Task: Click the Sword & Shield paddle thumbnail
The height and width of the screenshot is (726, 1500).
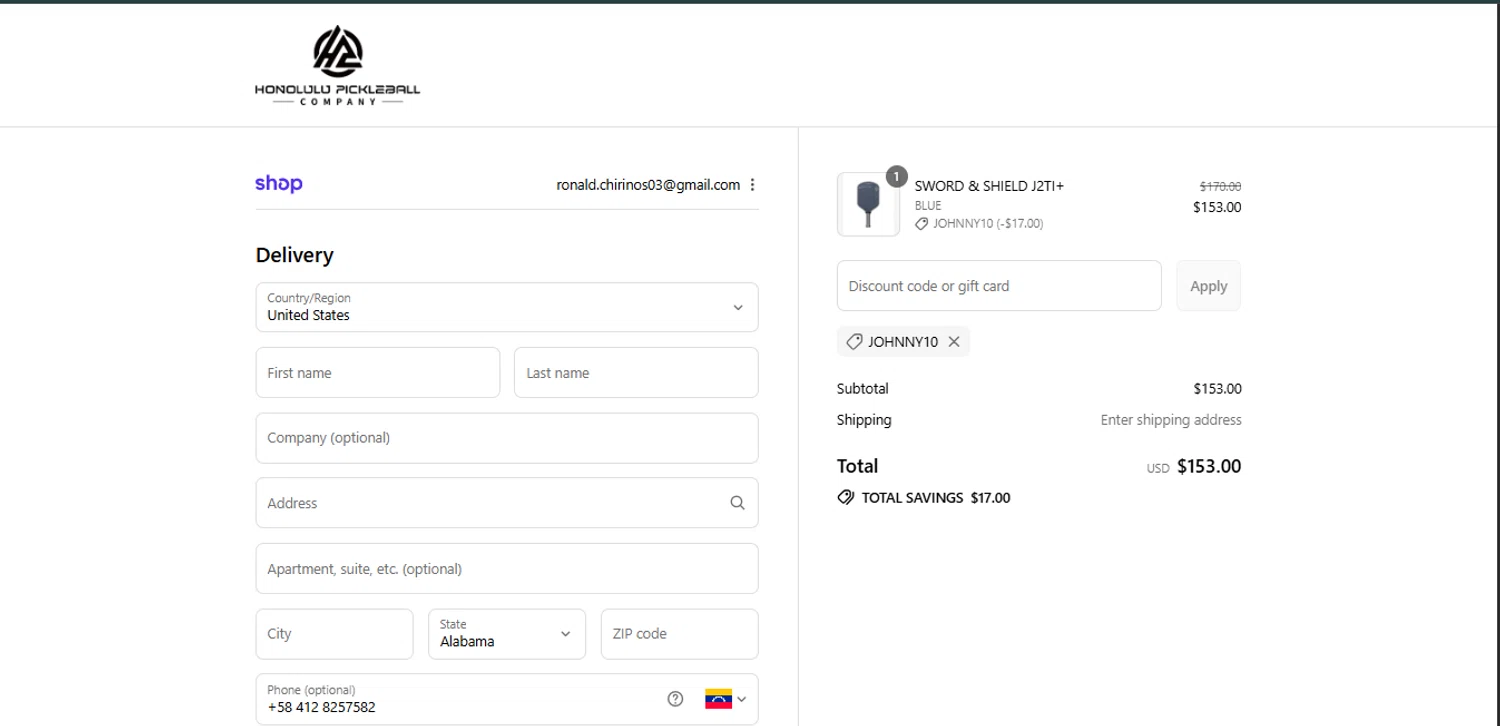Action: [868, 205]
